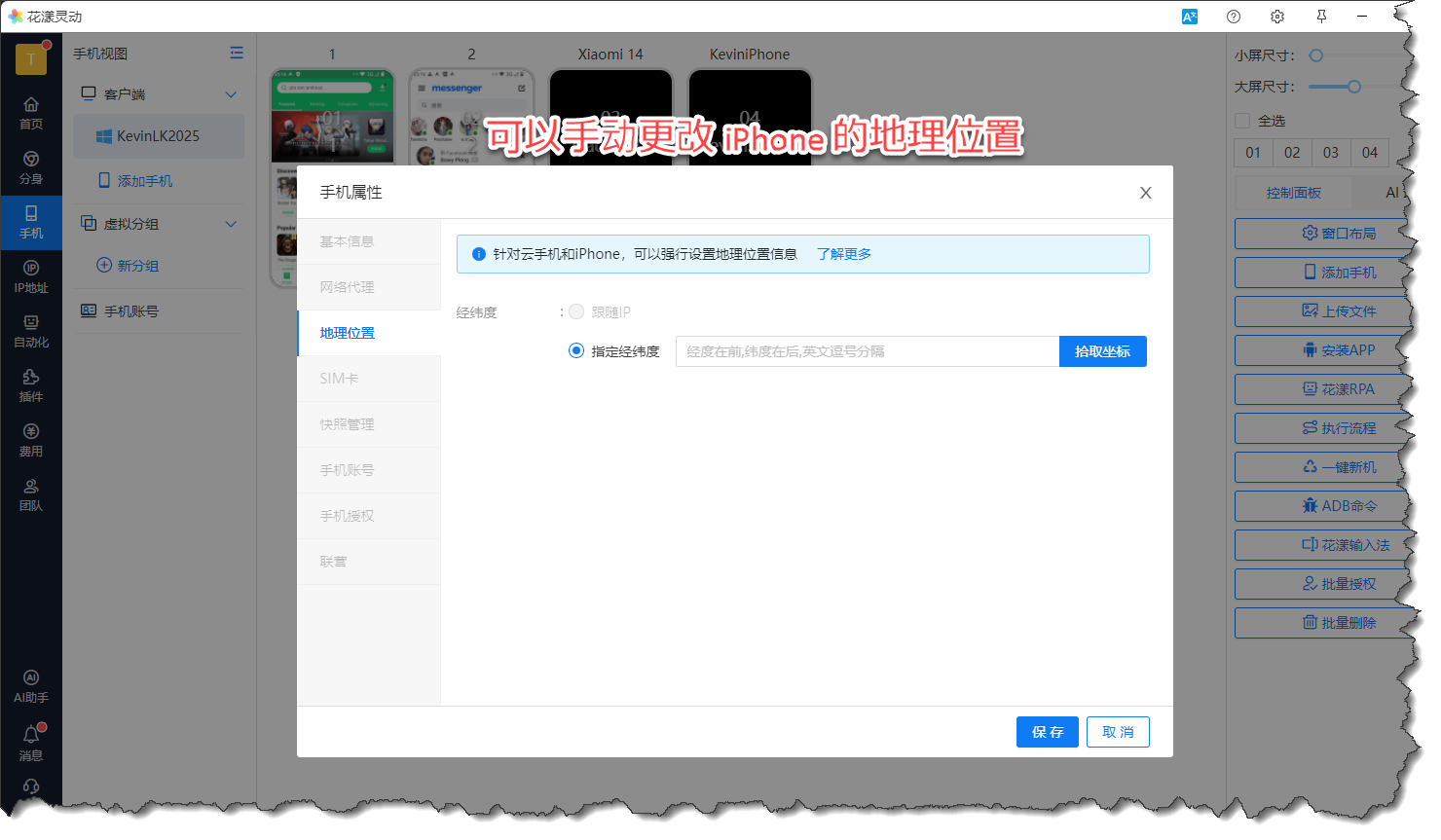This screenshot has width=1441, height=840.
Task: Open settings gear icon in title bar
Action: coord(1277,17)
